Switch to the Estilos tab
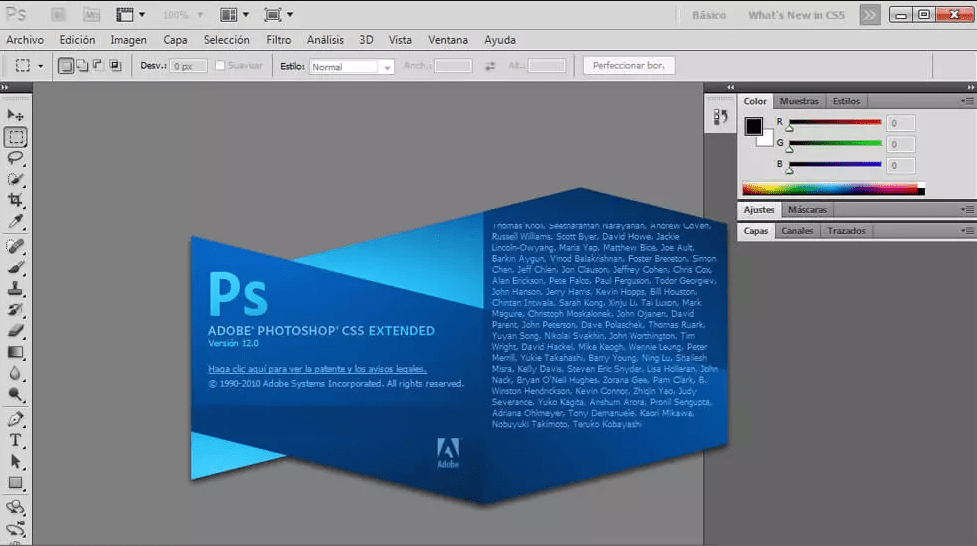This screenshot has width=977, height=546. click(x=846, y=101)
